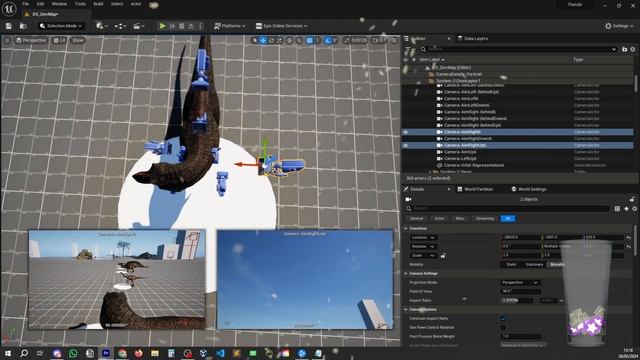Screen dimensions: 640x360
Task: Open the Selection Mode dropdown
Action: (61, 26)
